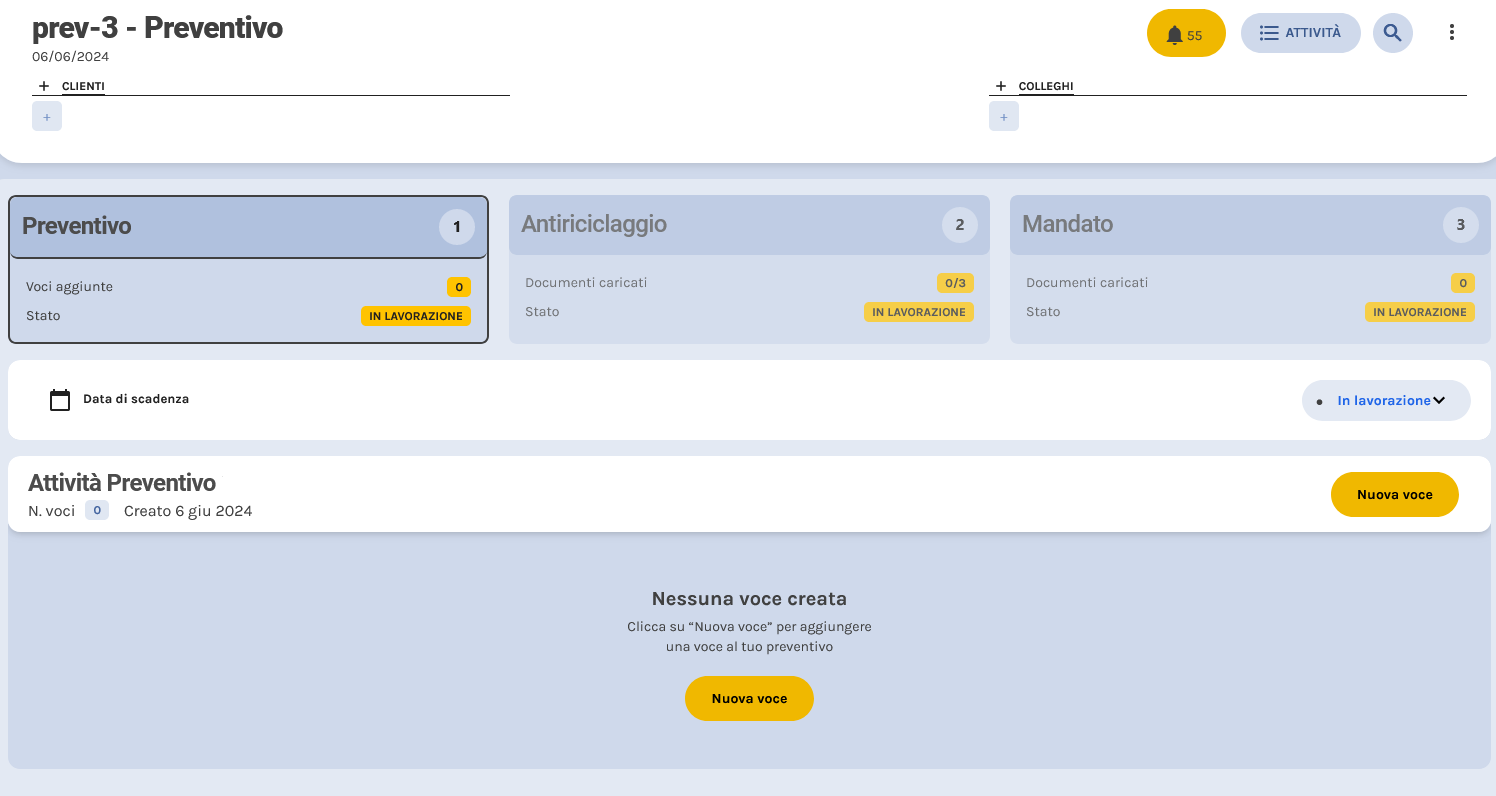The width and height of the screenshot is (1496, 796).
Task: Click the calendar icon next to Data di scadenza
Action: (60, 399)
